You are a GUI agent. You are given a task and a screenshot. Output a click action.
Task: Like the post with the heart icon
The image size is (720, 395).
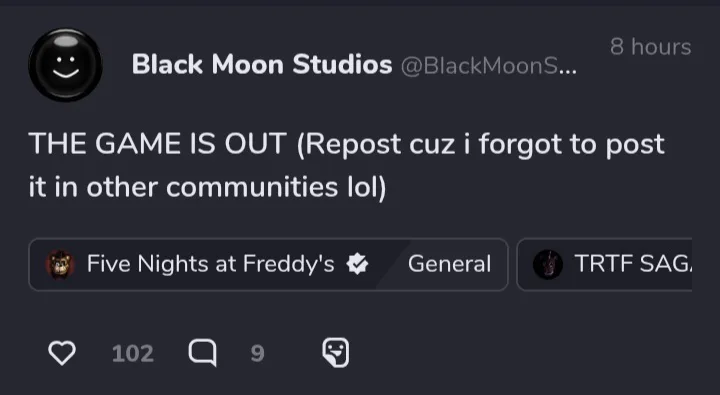click(62, 353)
